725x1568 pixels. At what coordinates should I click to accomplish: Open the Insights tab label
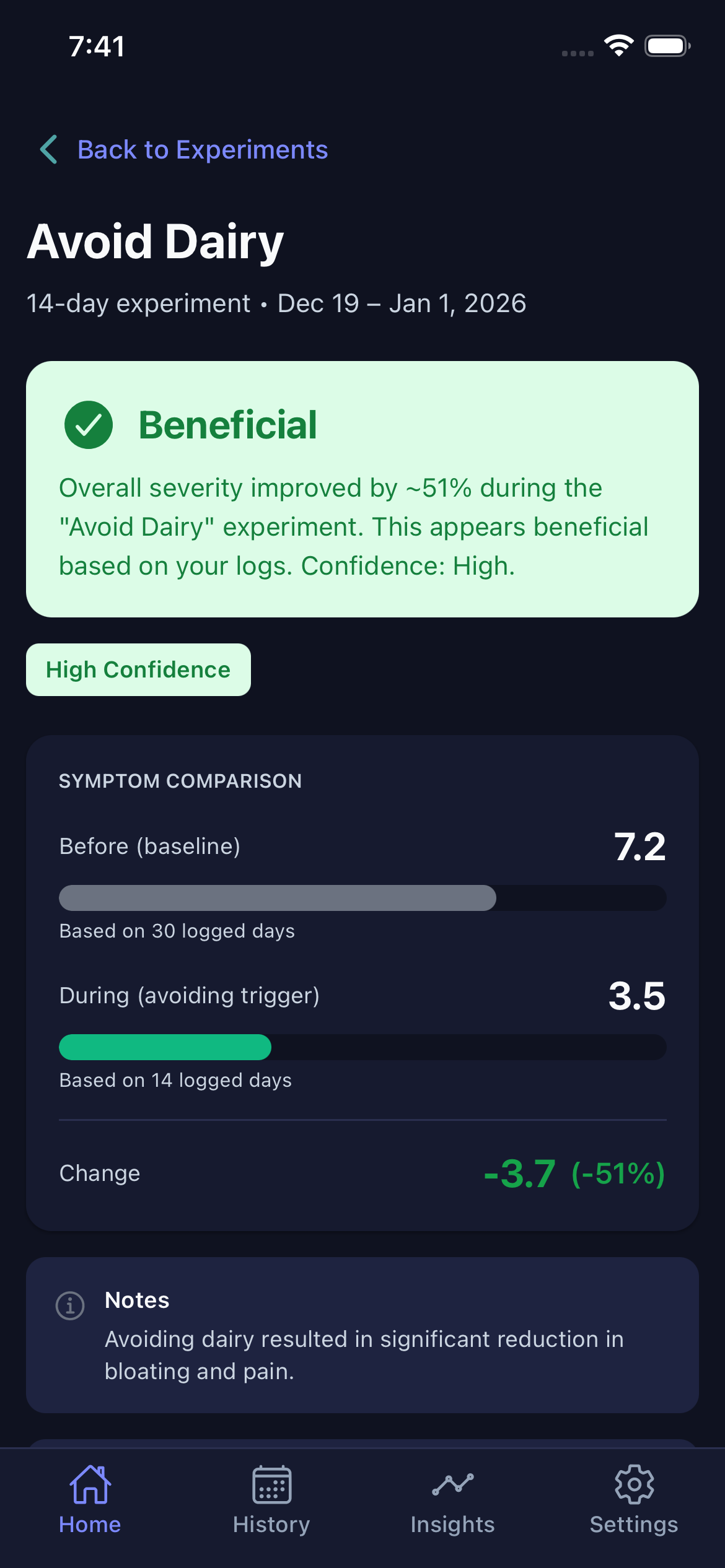(x=453, y=1524)
